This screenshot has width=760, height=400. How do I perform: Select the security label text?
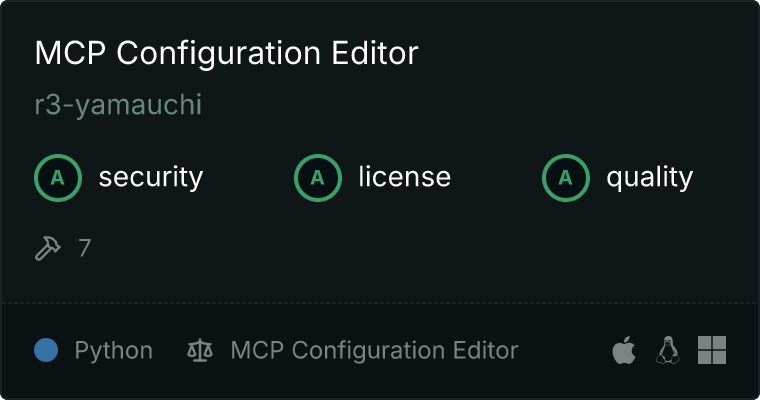[x=151, y=177]
